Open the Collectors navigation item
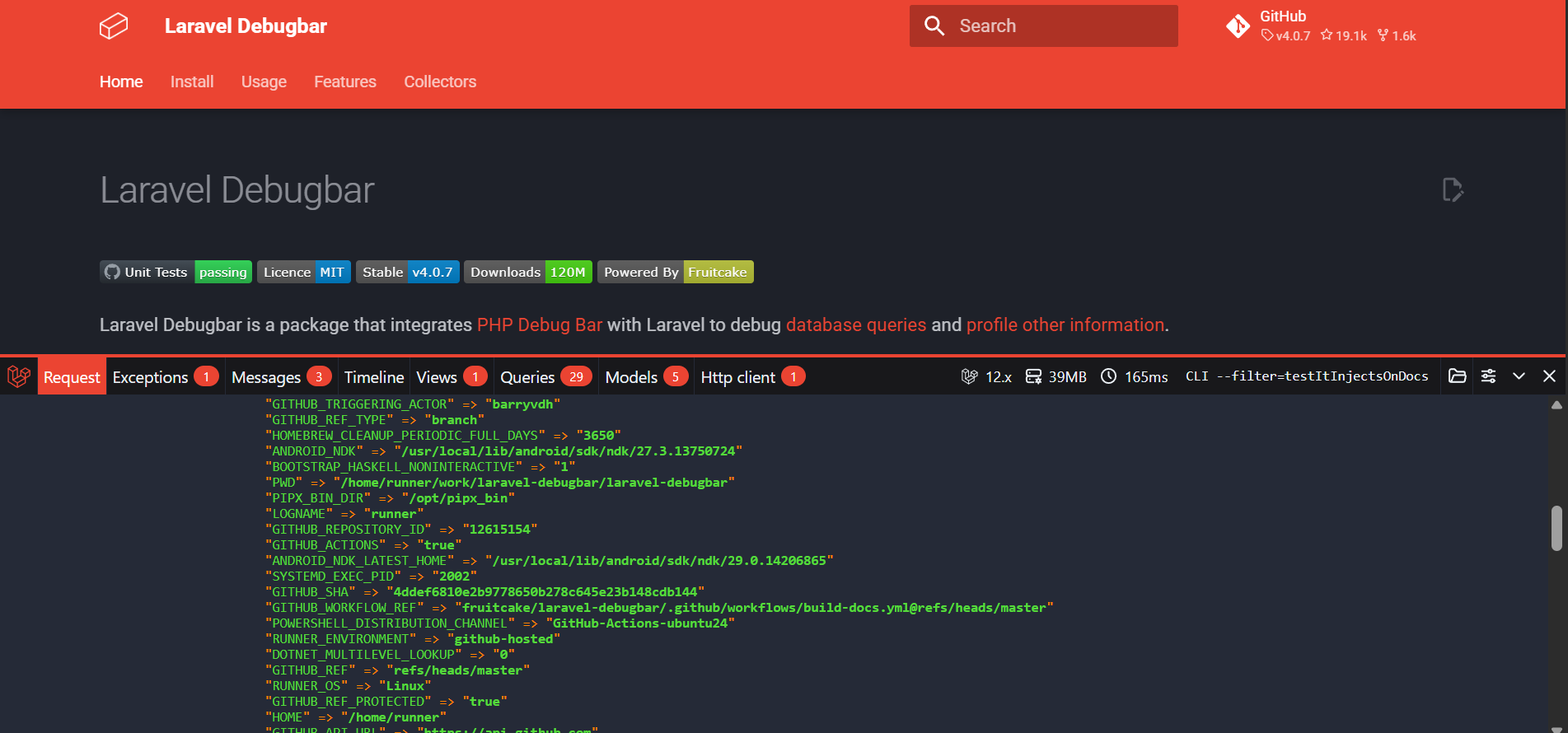 (440, 82)
